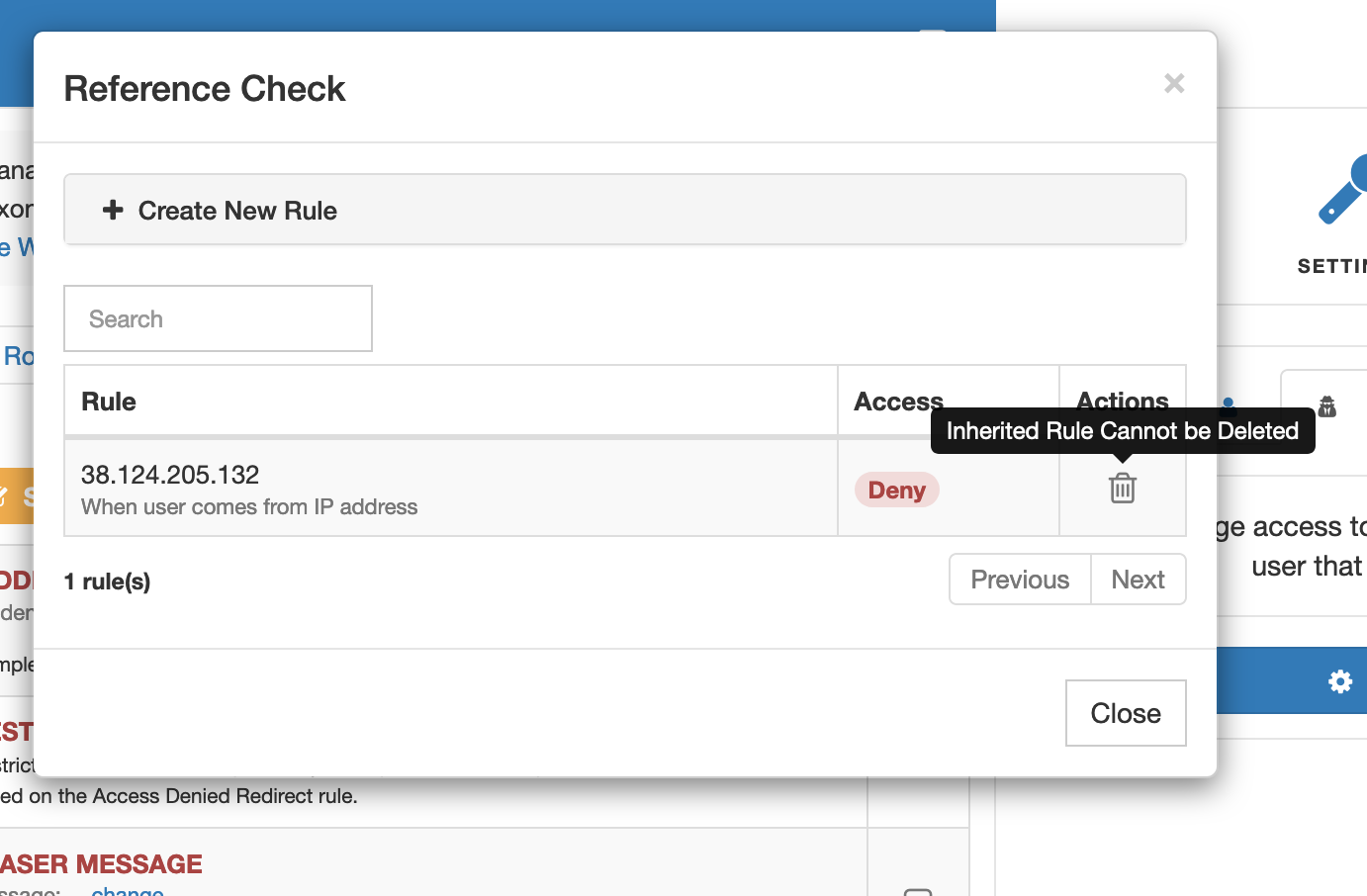Sort the table by Rule column
Screen dimensions: 1367x896
[108, 401]
